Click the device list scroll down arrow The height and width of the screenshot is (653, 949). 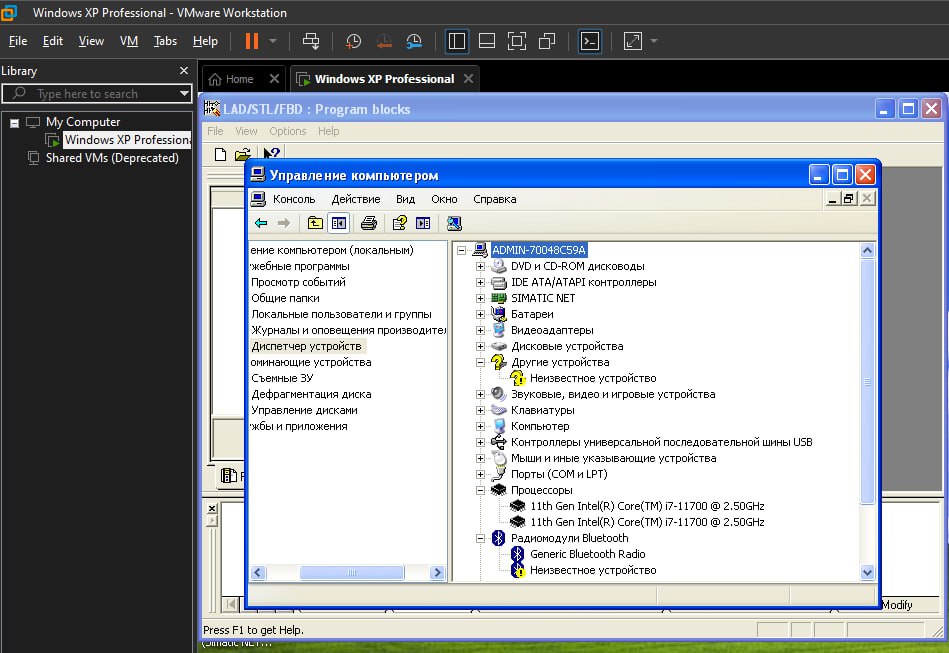[x=867, y=572]
